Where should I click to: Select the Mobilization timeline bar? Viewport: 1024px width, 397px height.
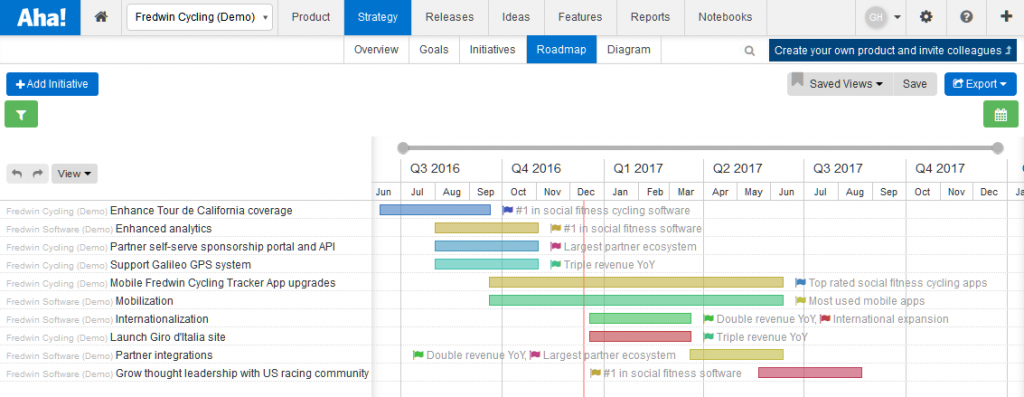[636, 300]
